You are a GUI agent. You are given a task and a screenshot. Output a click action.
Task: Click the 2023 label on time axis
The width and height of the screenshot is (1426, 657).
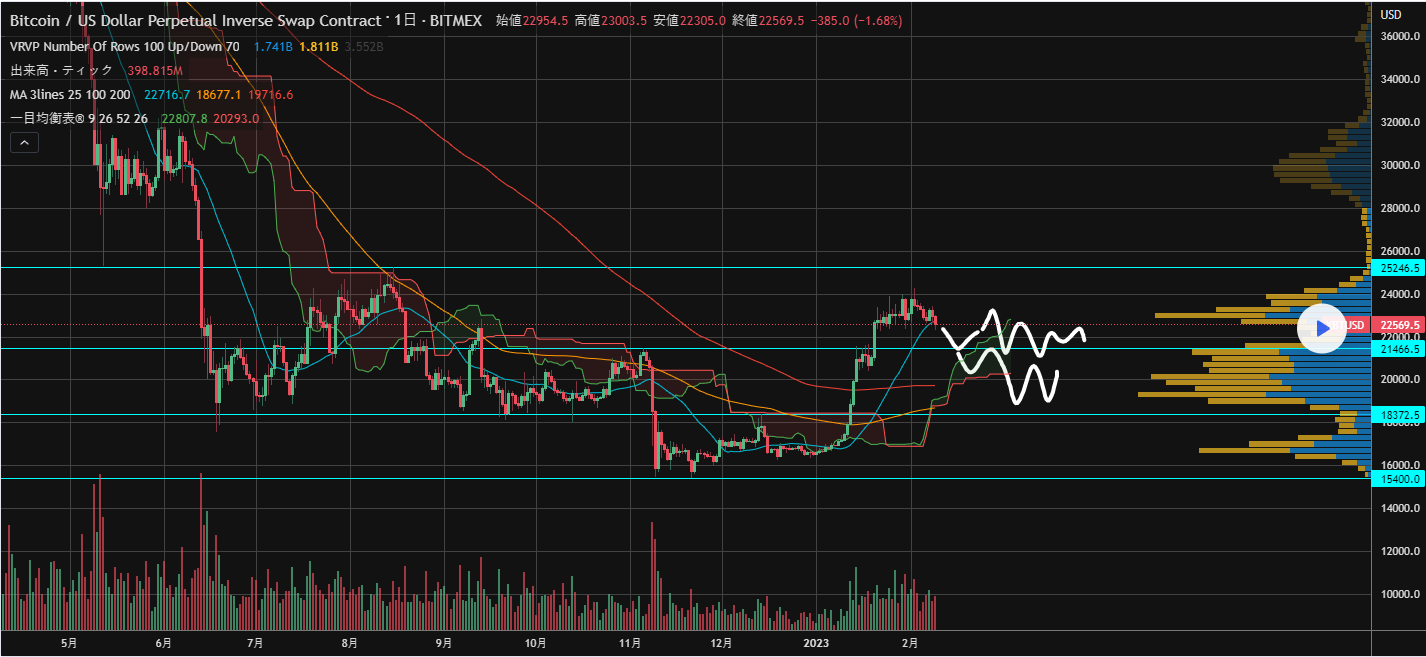[816, 643]
